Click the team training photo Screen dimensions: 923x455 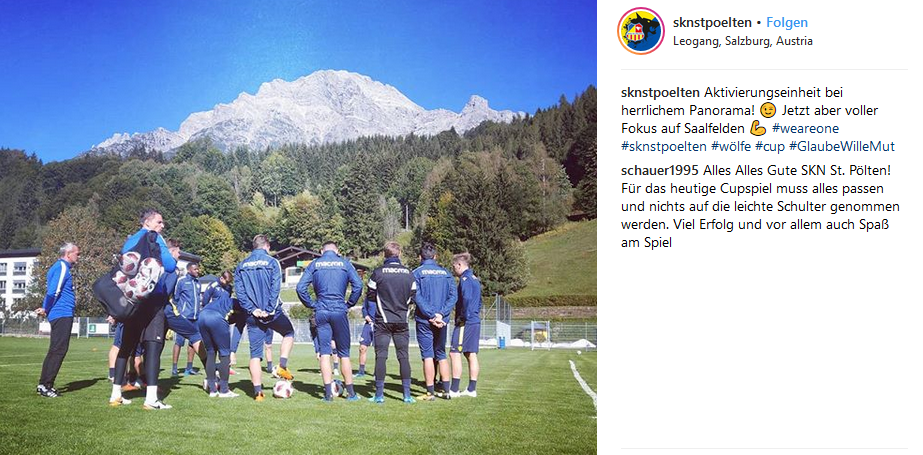pos(298,227)
